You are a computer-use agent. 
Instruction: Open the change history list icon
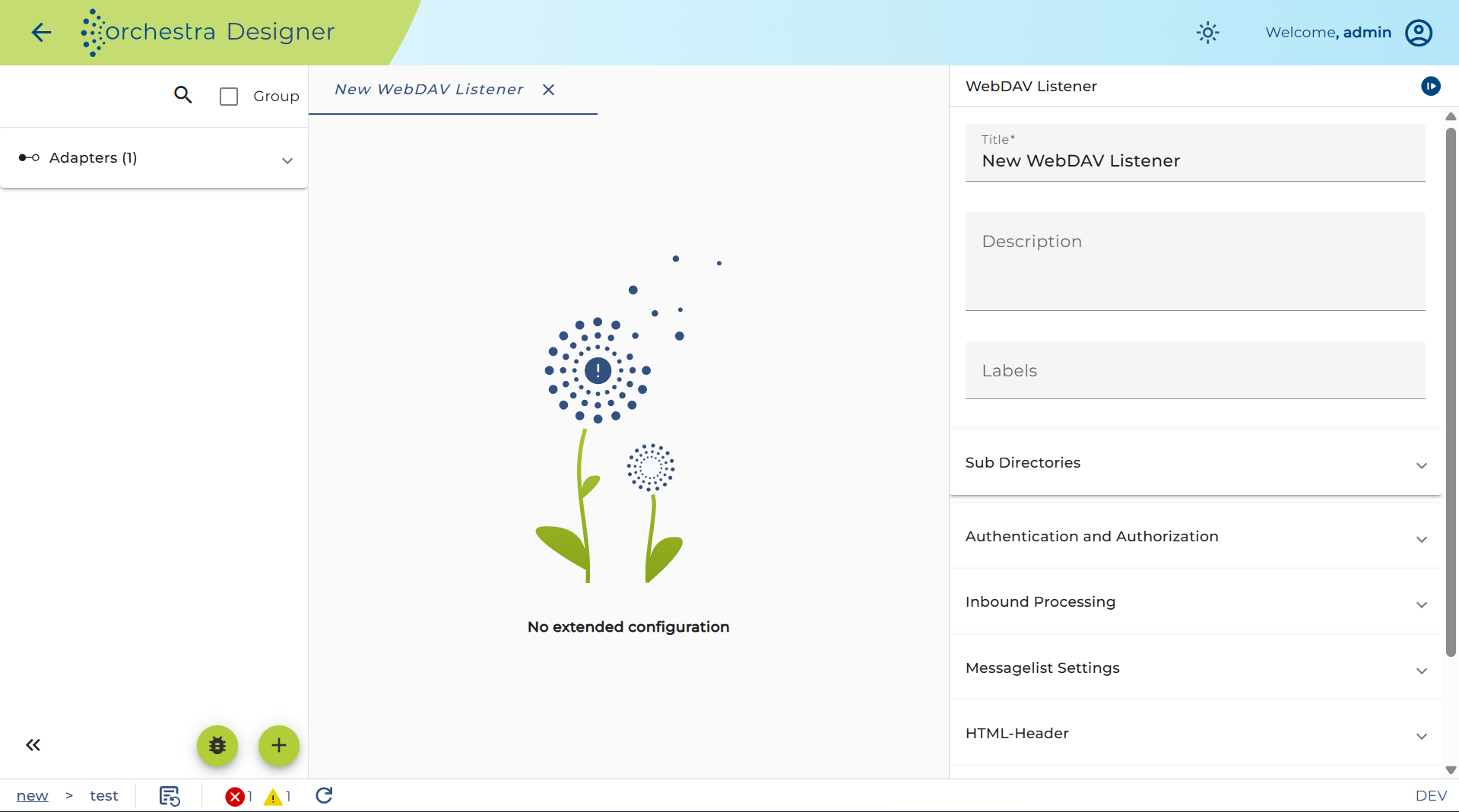click(170, 796)
